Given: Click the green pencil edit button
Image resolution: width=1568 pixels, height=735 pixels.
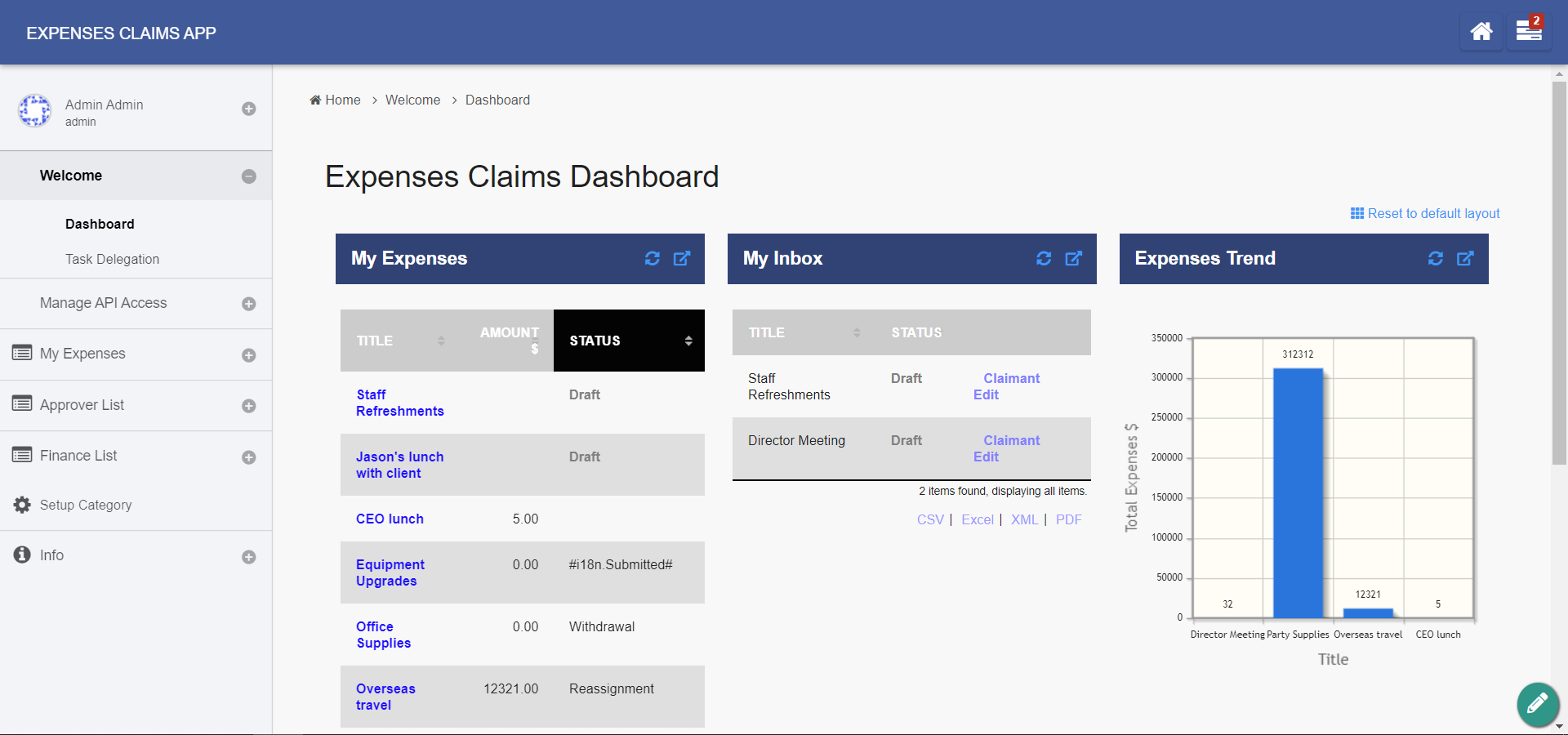Looking at the screenshot, I should 1537,703.
